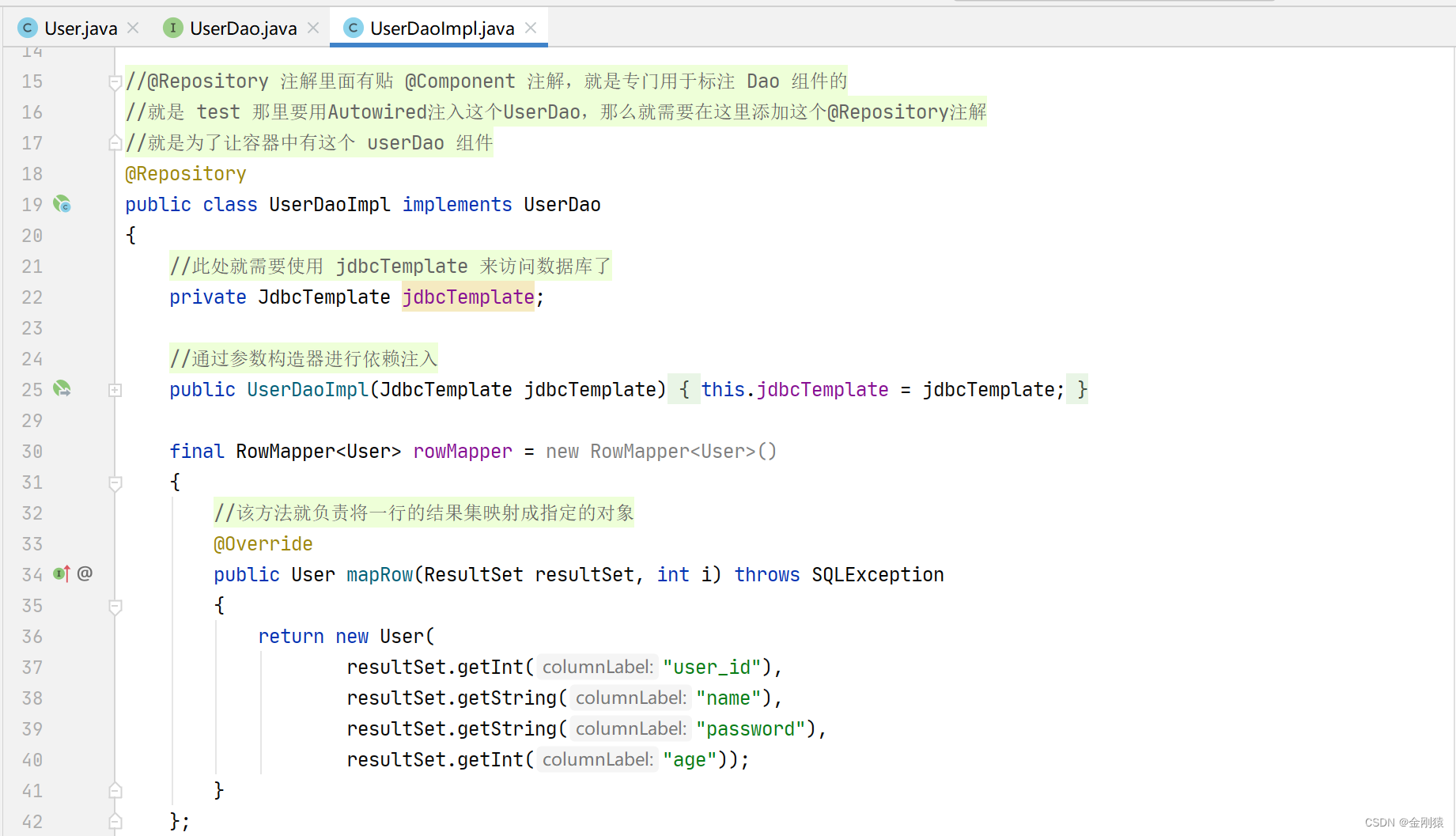Click the new RowMapper<User>() expression

click(661, 452)
